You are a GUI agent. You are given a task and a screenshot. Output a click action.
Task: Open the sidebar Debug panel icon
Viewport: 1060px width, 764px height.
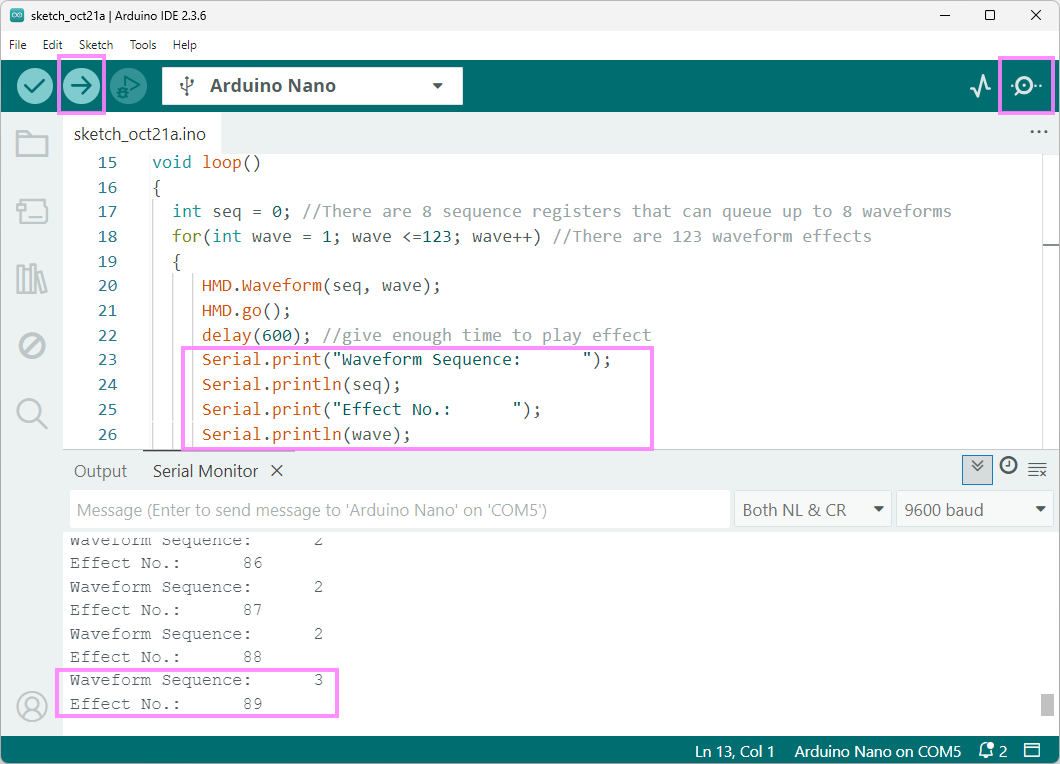32,346
